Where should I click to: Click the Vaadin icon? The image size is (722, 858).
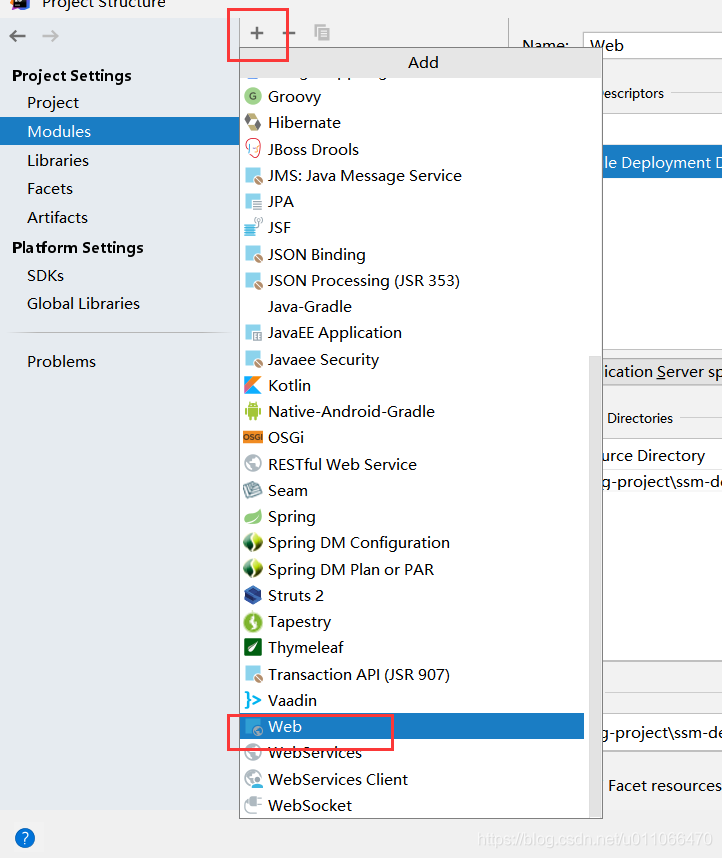click(253, 700)
